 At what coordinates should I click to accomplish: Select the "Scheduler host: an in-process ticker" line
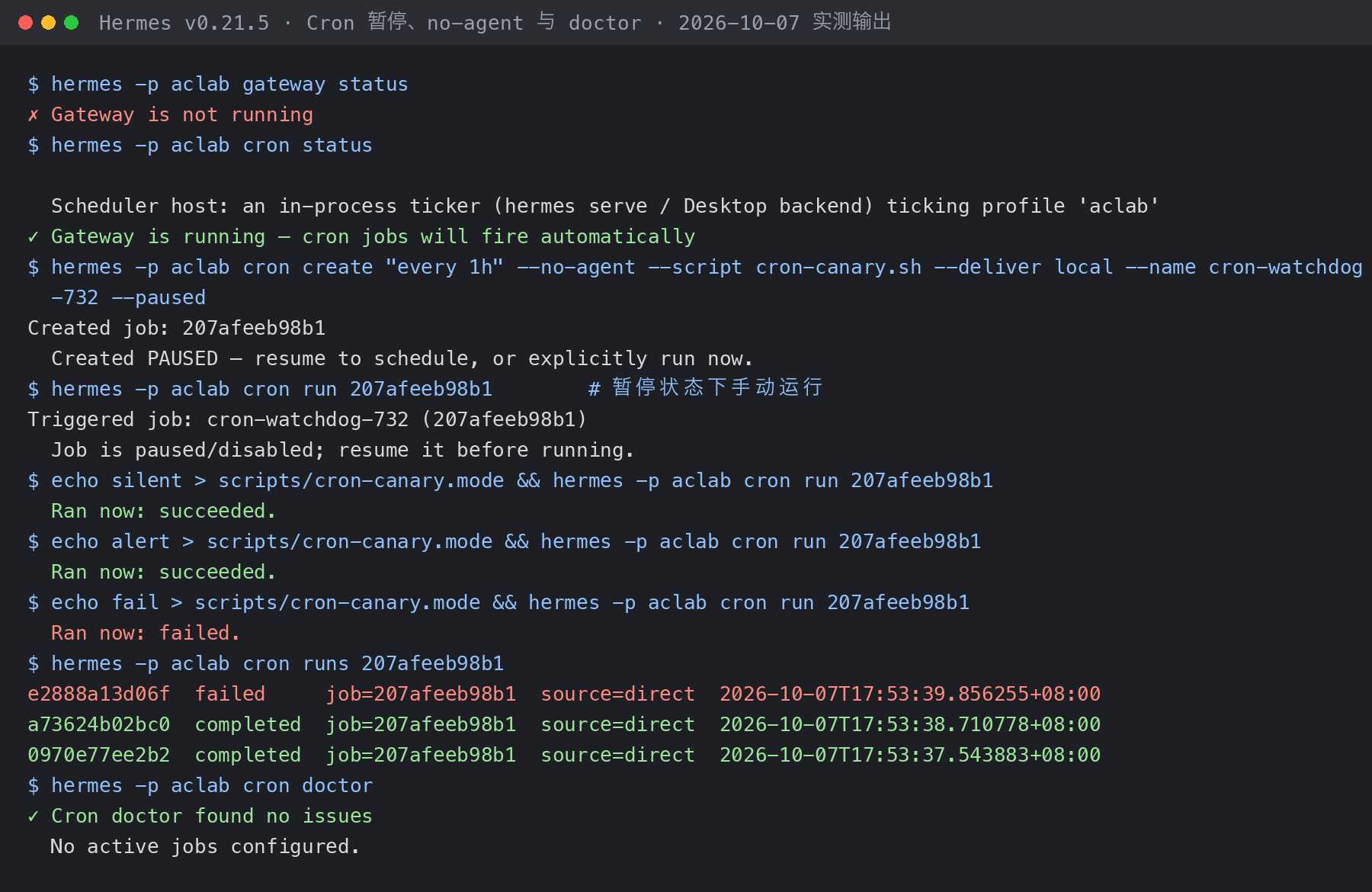point(605,206)
